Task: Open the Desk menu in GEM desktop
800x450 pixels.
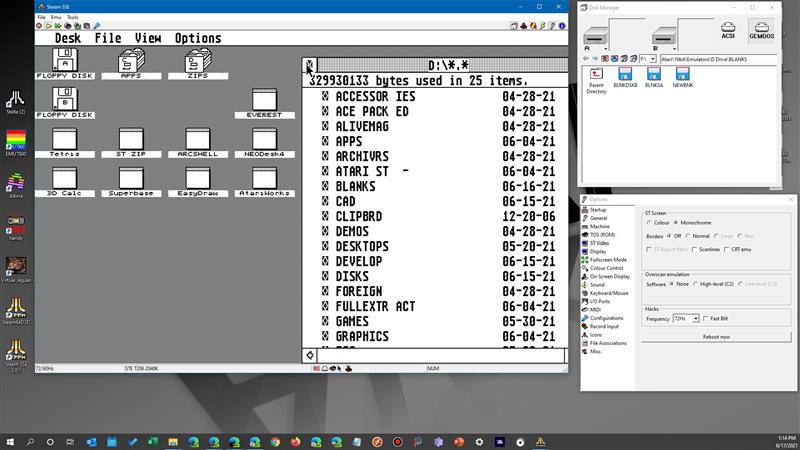Action: [x=68, y=38]
